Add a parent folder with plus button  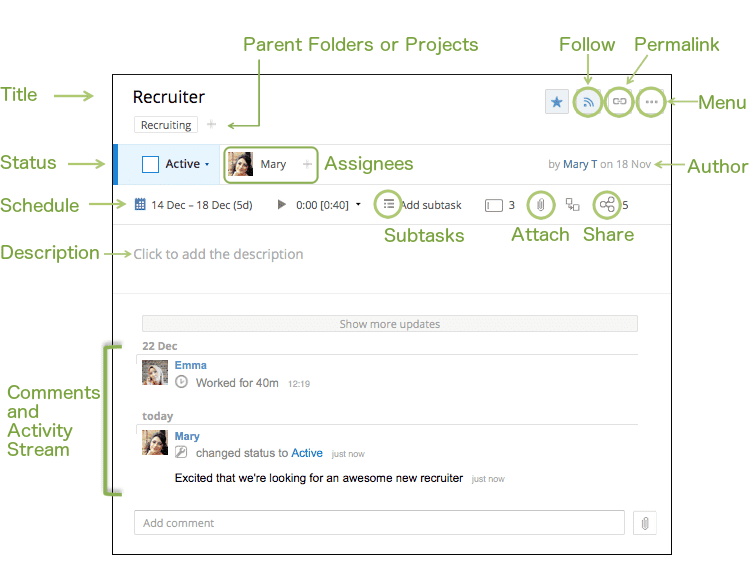click(211, 125)
